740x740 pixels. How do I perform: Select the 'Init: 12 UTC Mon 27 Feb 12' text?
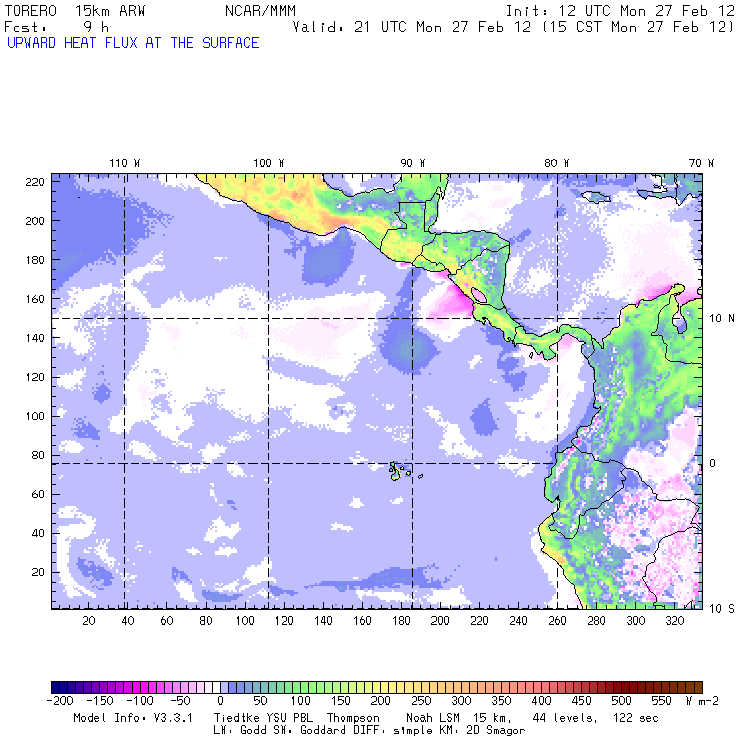click(x=620, y=11)
